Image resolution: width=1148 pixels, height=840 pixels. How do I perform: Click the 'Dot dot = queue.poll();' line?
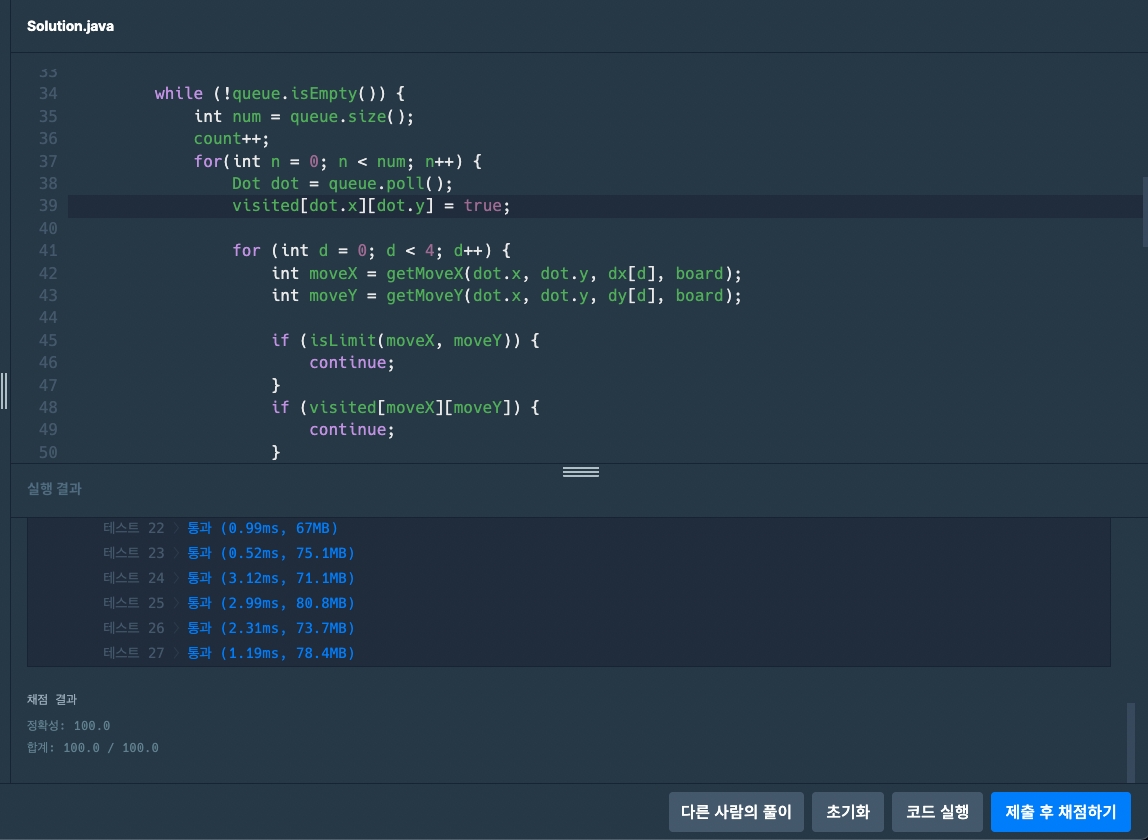pos(343,183)
